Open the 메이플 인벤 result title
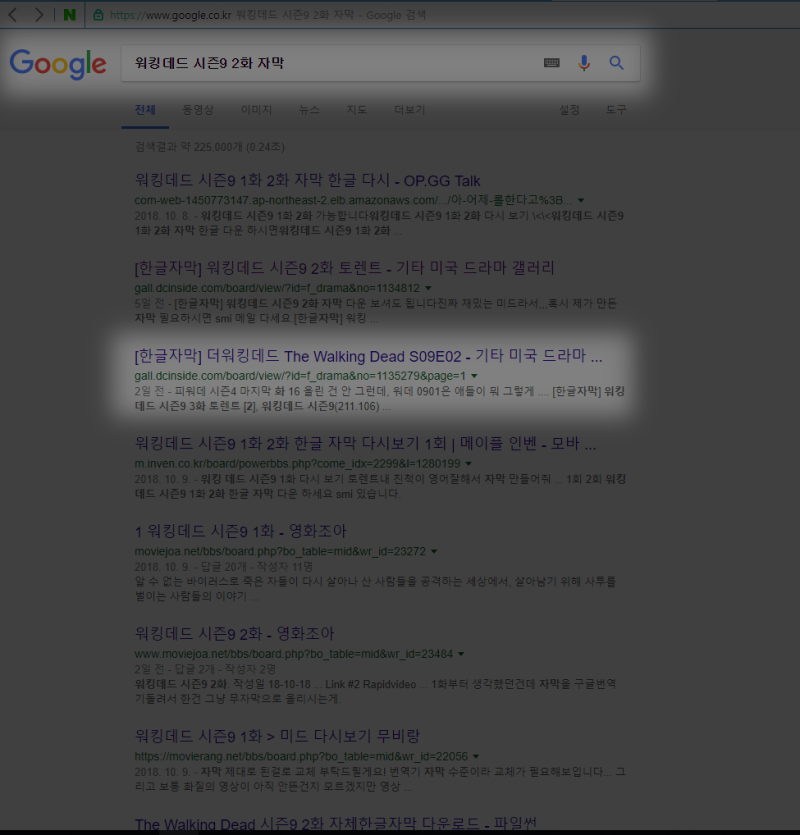Screen dimensions: 800x835 pos(365,443)
